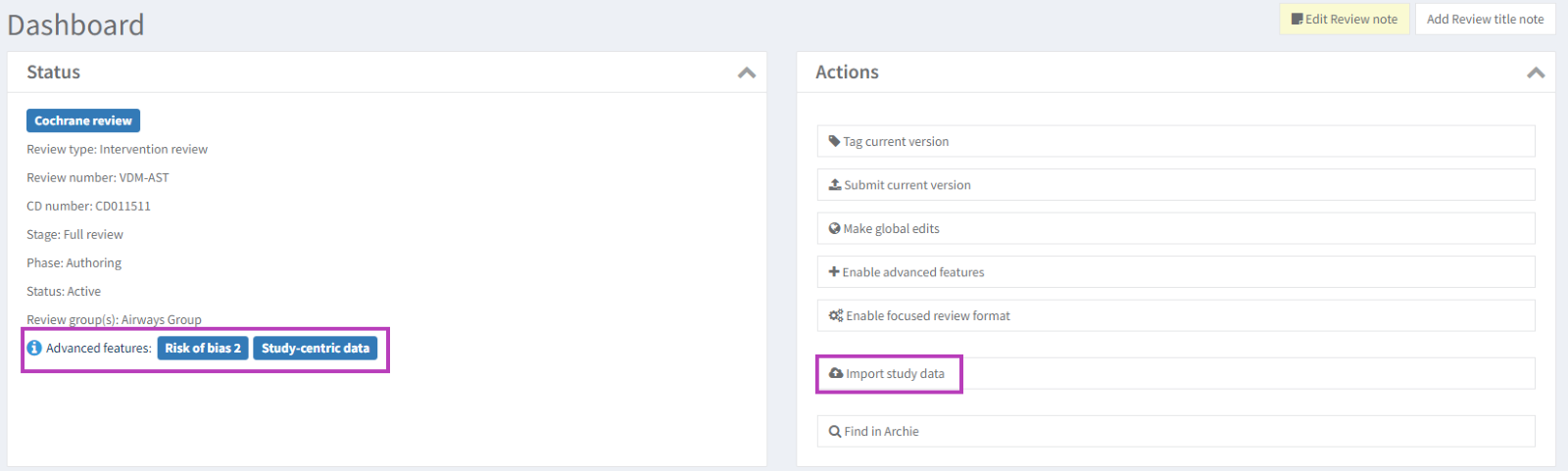1568x471 pixels.
Task: Click the plus icon for Enable advanced features
Action: [x=834, y=272]
